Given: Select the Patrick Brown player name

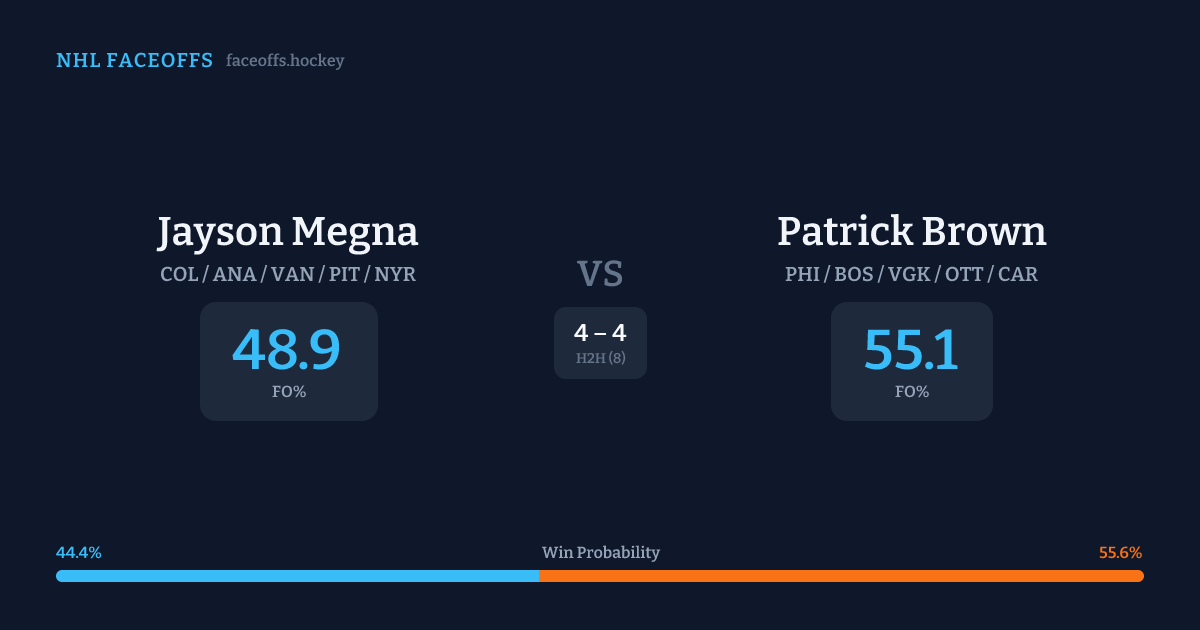Looking at the screenshot, I should tap(911, 232).
